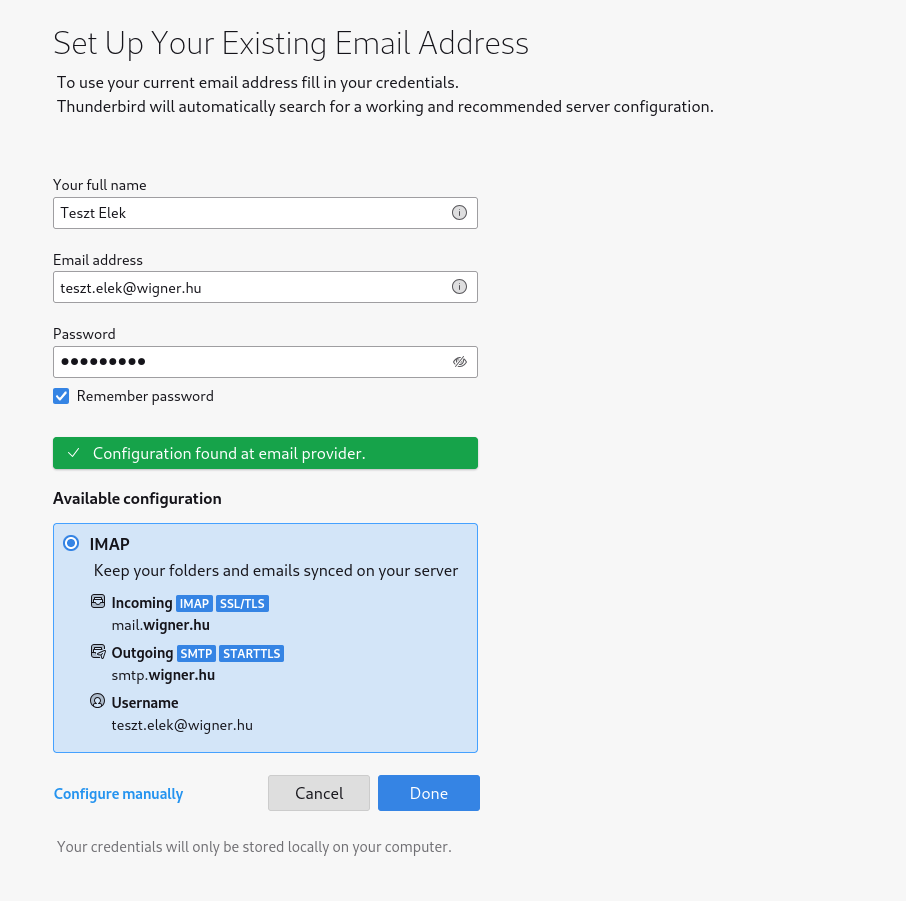Show password with the crossed-eye icon
The height and width of the screenshot is (901, 906).
[x=460, y=362]
